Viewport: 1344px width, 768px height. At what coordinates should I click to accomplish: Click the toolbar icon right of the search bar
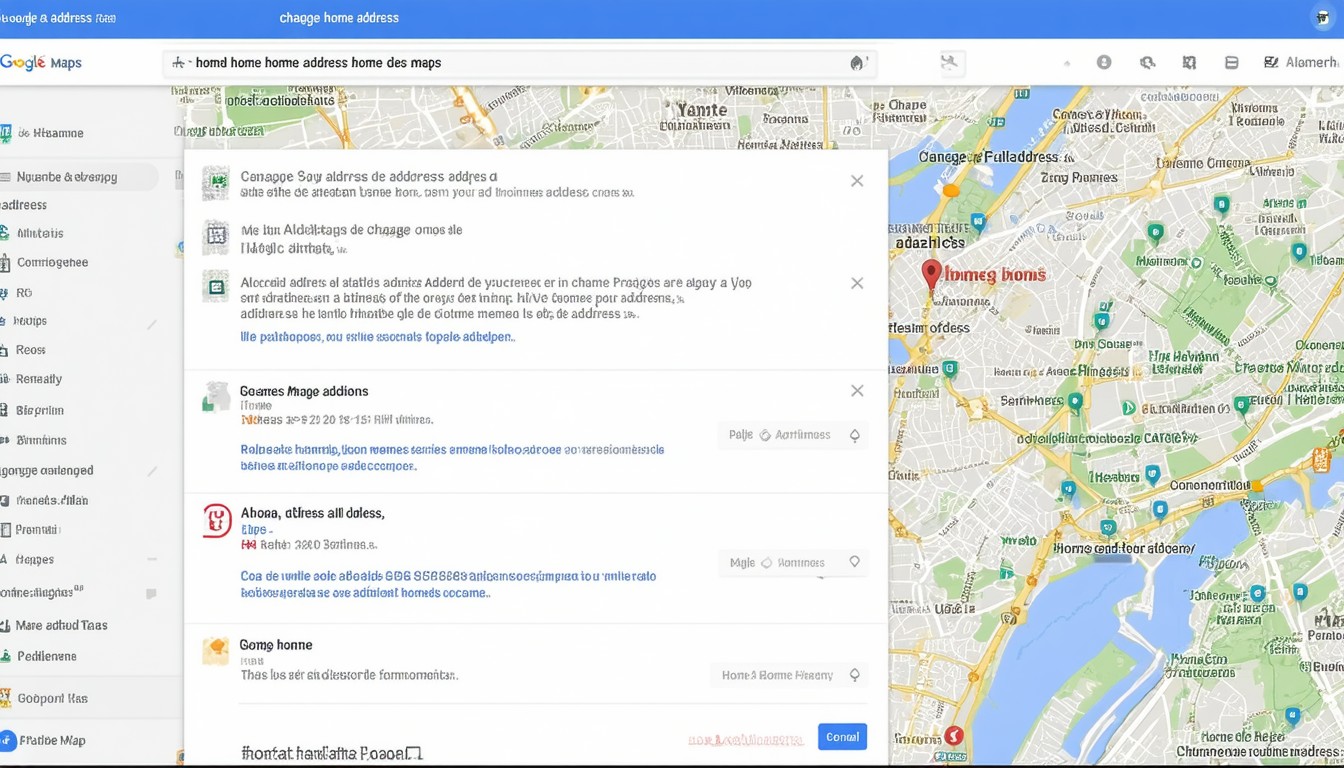[949, 63]
